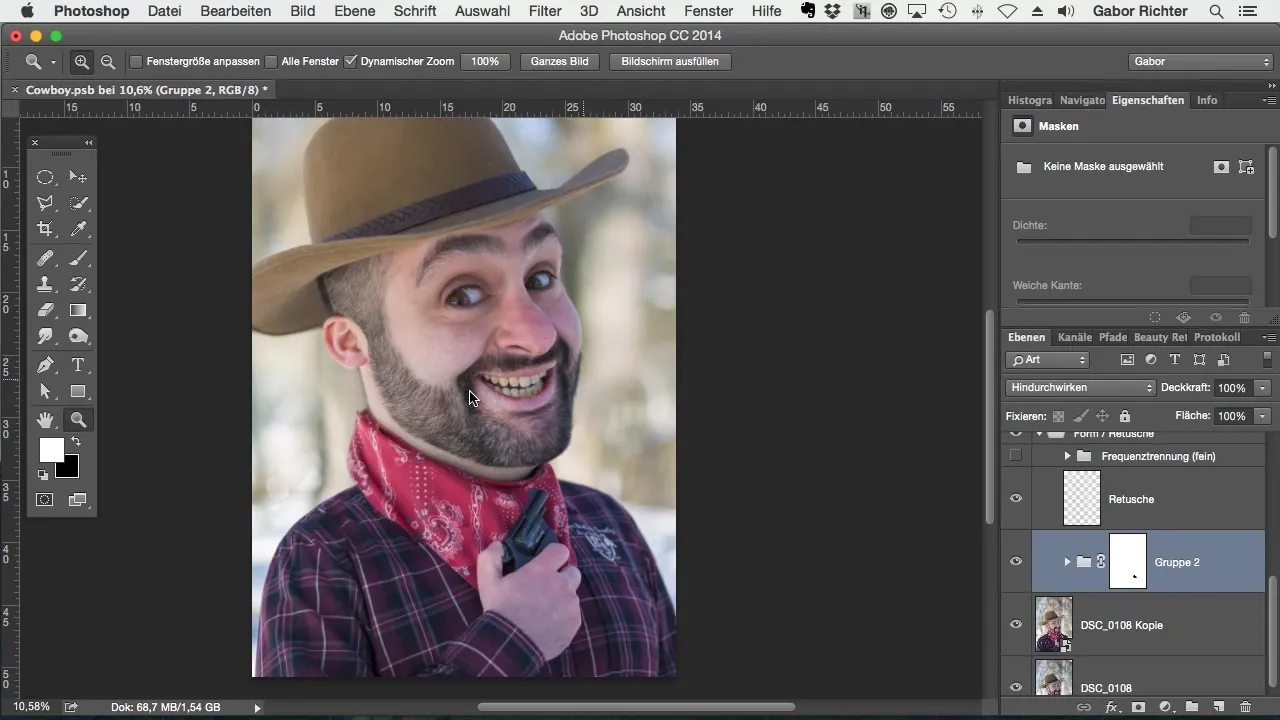Image resolution: width=1280 pixels, height=720 pixels.
Task: Select the Eraser tool
Action: pos(45,310)
